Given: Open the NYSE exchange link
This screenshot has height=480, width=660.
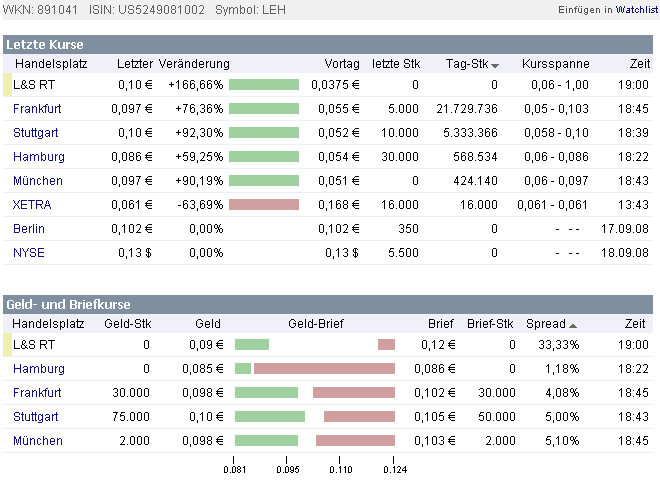Looking at the screenshot, I should (x=29, y=252).
